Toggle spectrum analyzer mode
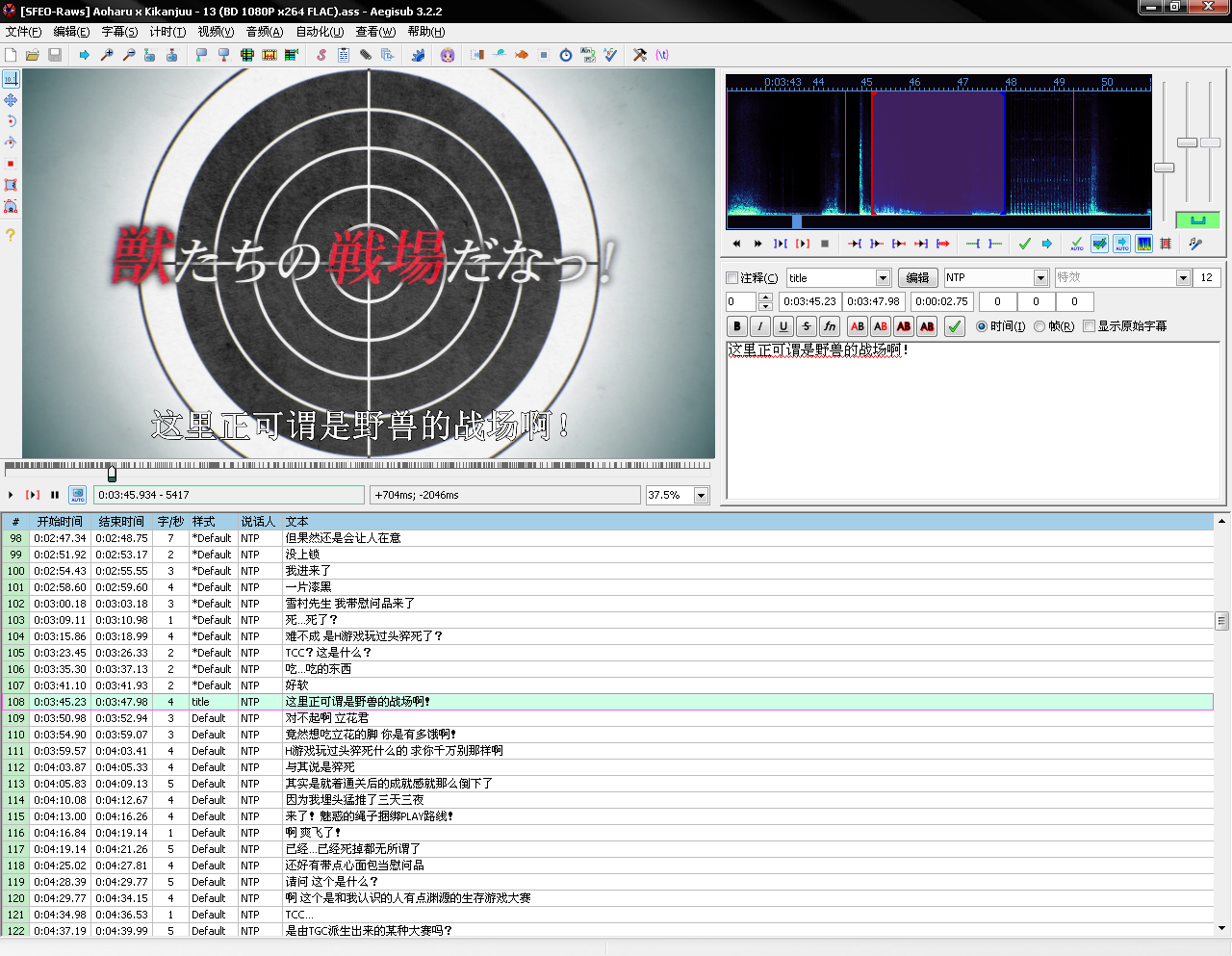Screen dimensions: 1232x956 click(x=1143, y=244)
